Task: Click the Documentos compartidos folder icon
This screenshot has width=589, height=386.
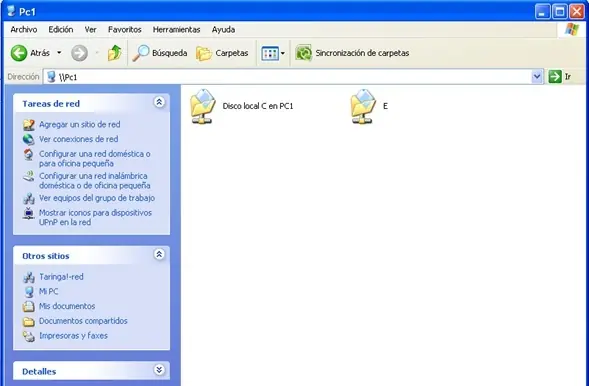Action: coord(29,321)
